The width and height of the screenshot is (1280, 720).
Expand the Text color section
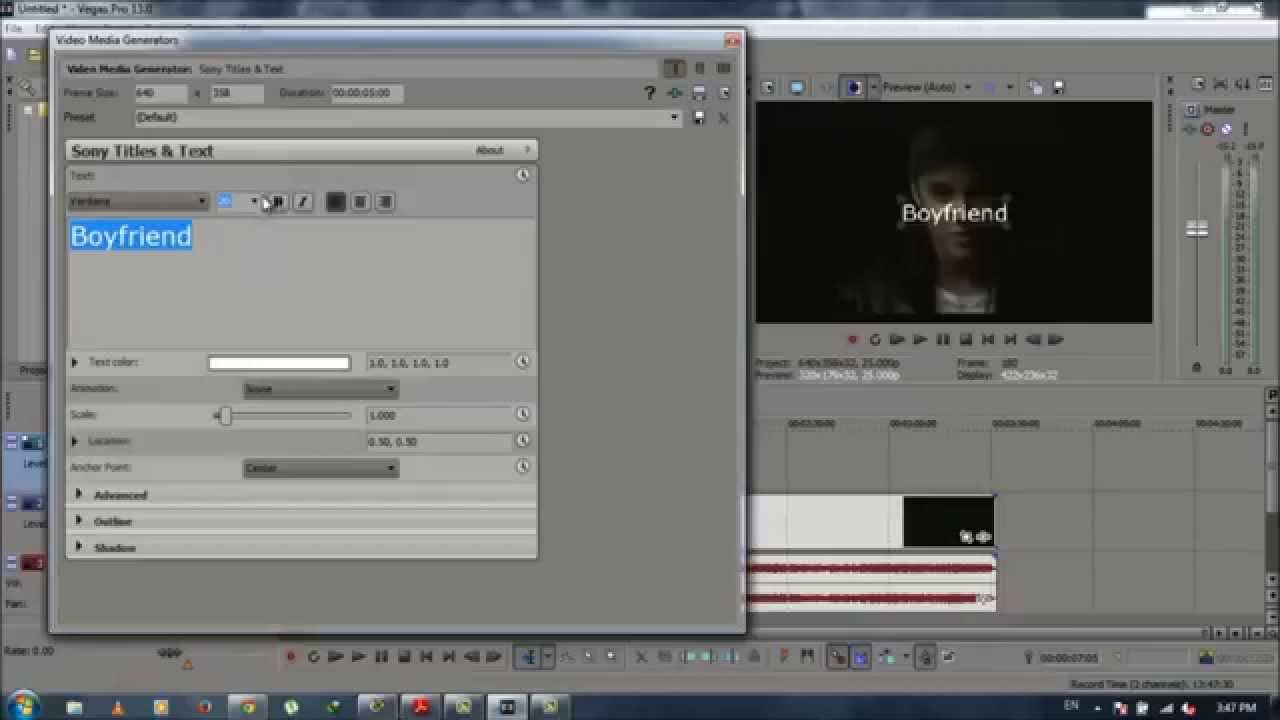pos(75,362)
